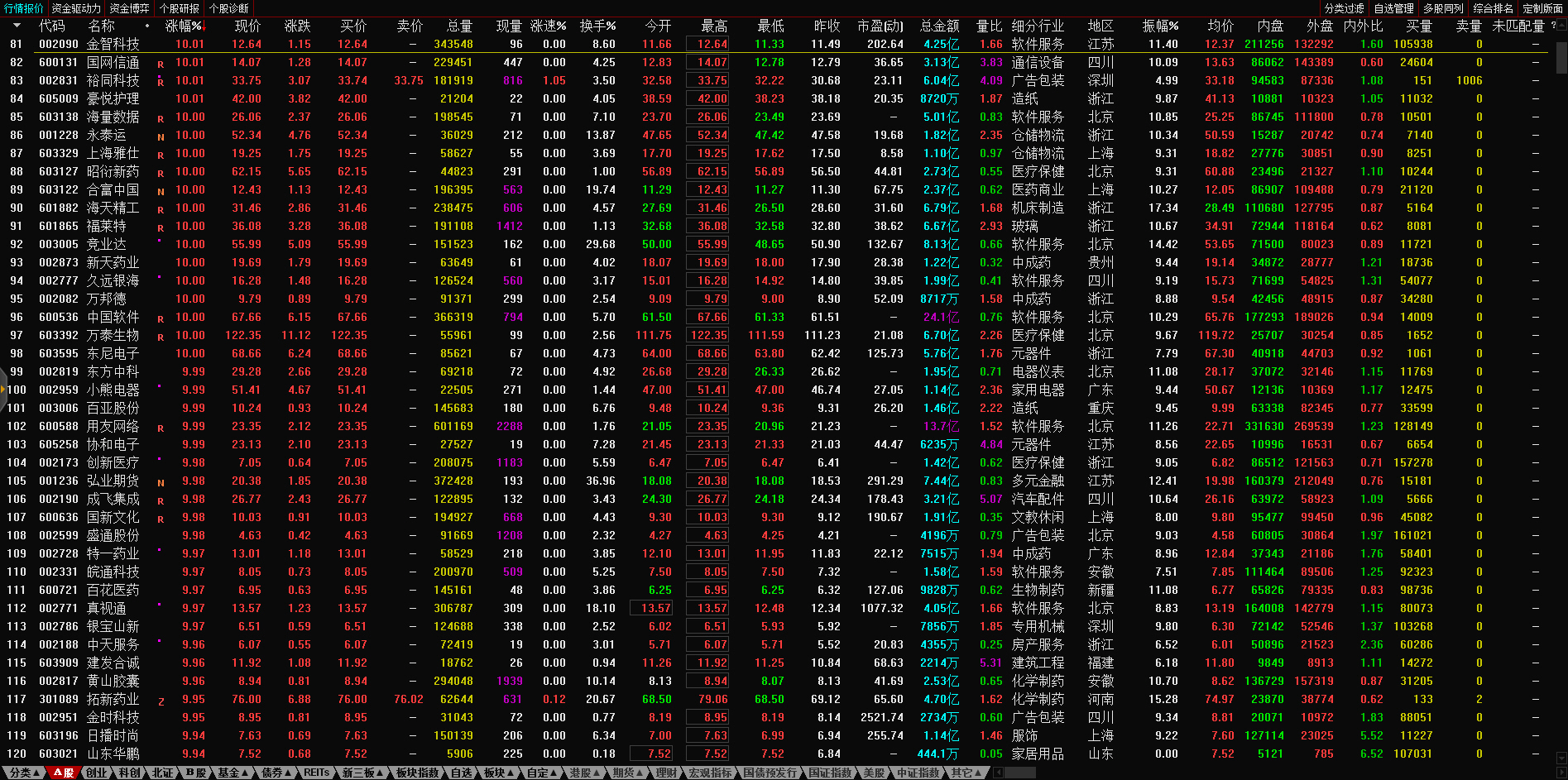Click the Z marker next to 拓新药业

point(161,701)
